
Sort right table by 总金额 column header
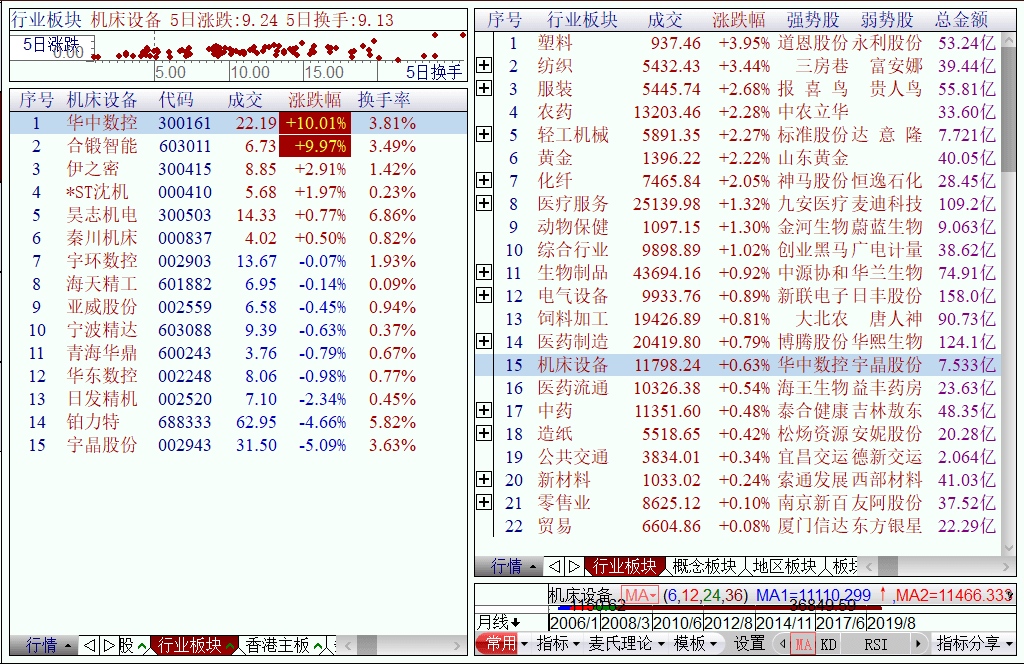coord(961,20)
